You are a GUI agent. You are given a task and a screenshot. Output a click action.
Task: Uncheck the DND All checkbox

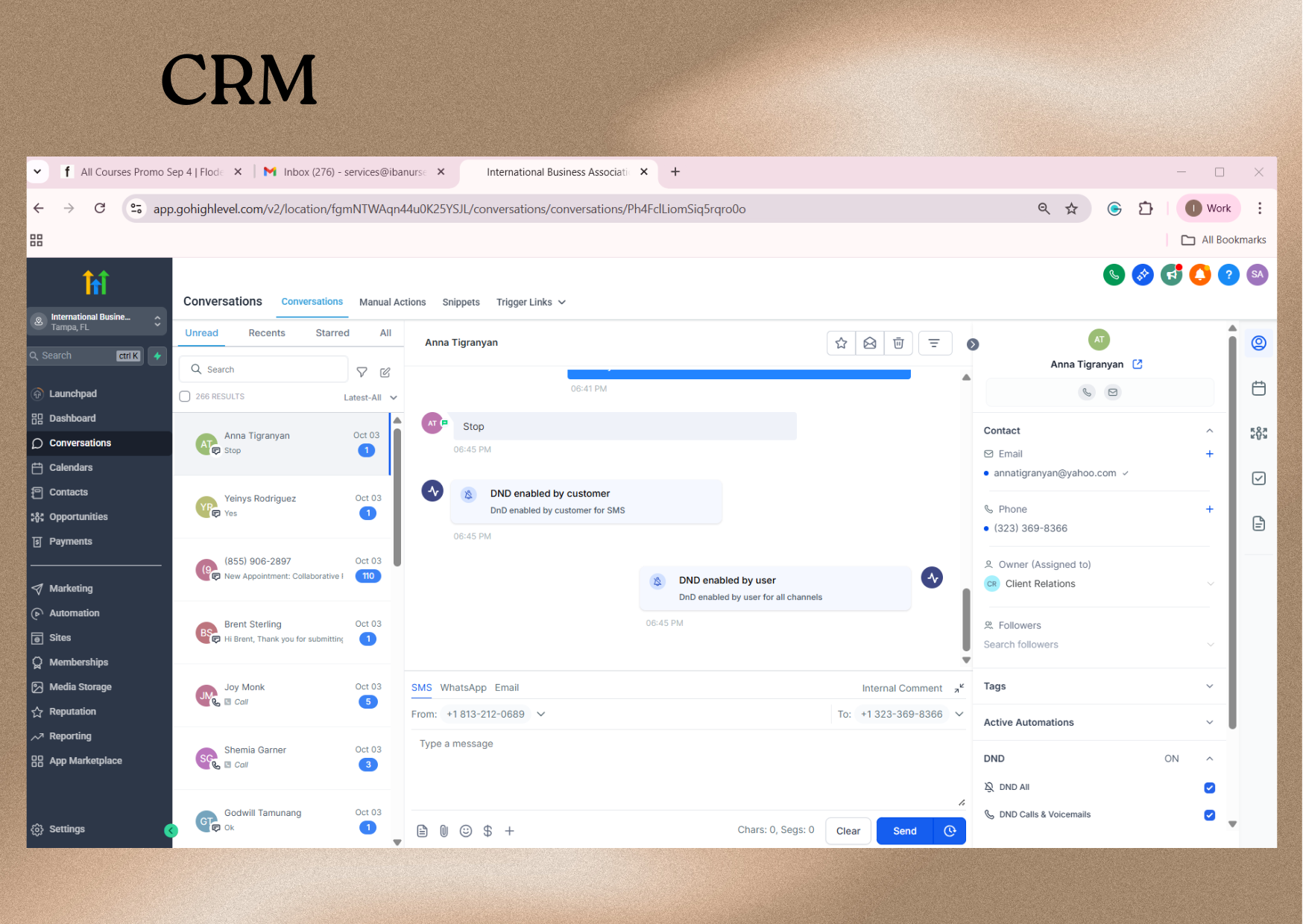coord(1210,788)
